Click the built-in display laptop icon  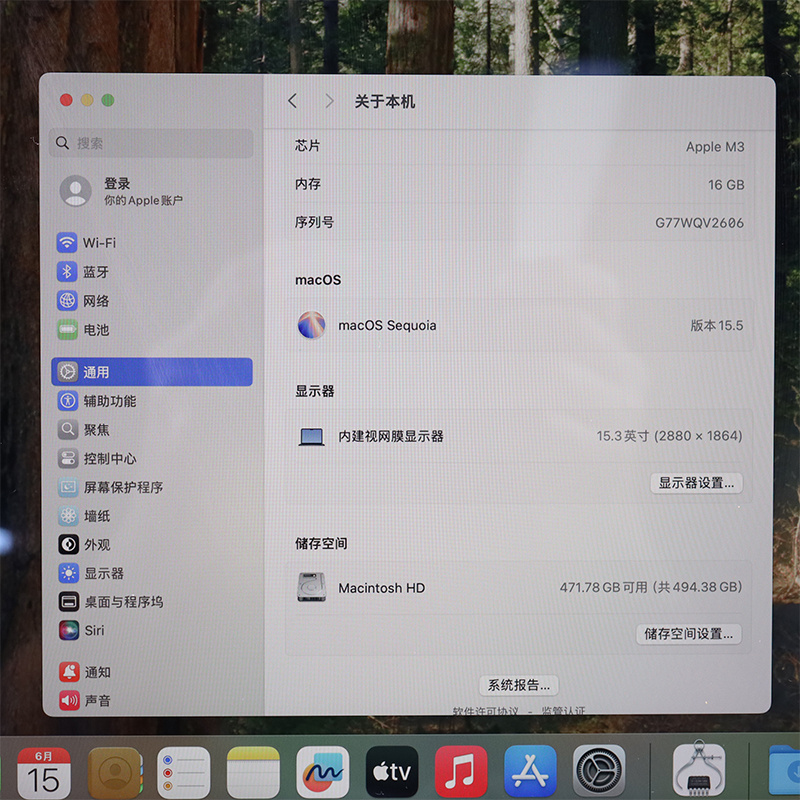point(311,437)
